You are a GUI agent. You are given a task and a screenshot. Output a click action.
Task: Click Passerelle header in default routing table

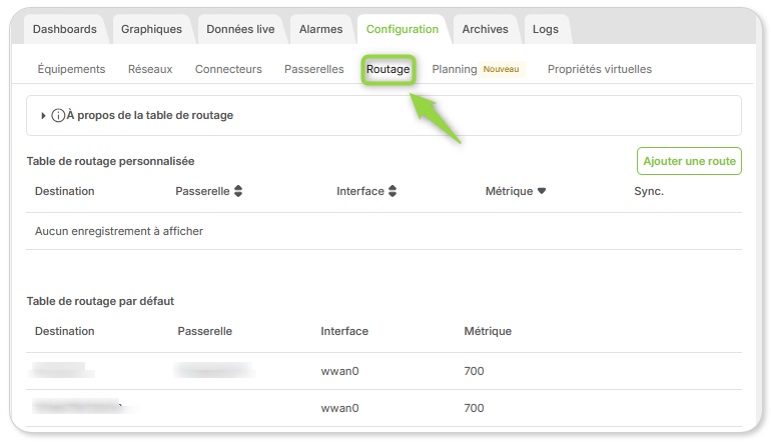pyautogui.click(x=205, y=331)
